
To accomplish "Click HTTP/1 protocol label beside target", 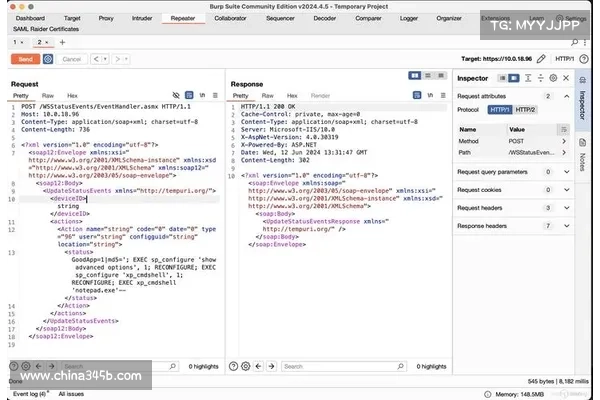I will [x=564, y=59].
